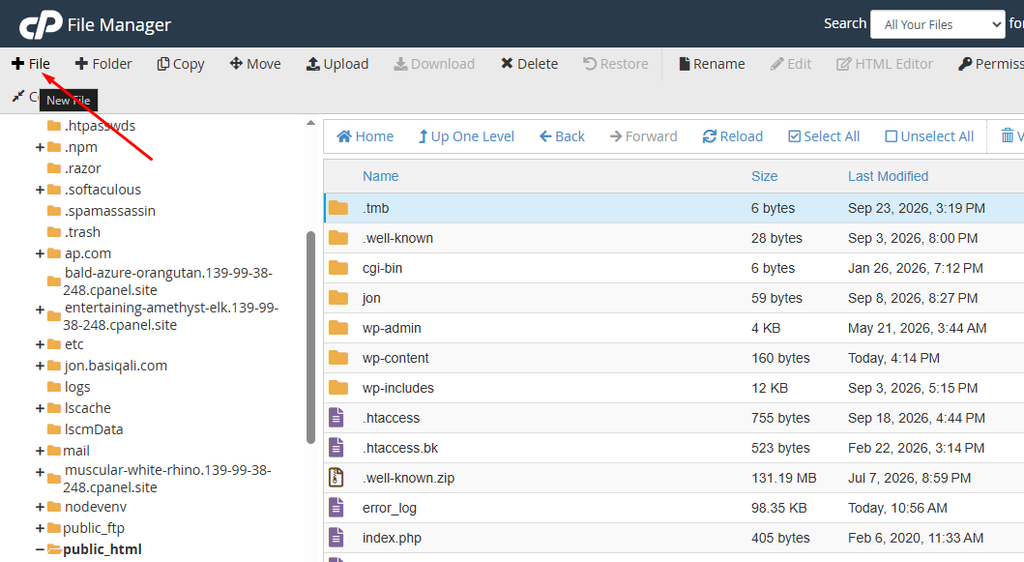
Task: Open the All Your Files search dropdown
Action: tap(938, 25)
